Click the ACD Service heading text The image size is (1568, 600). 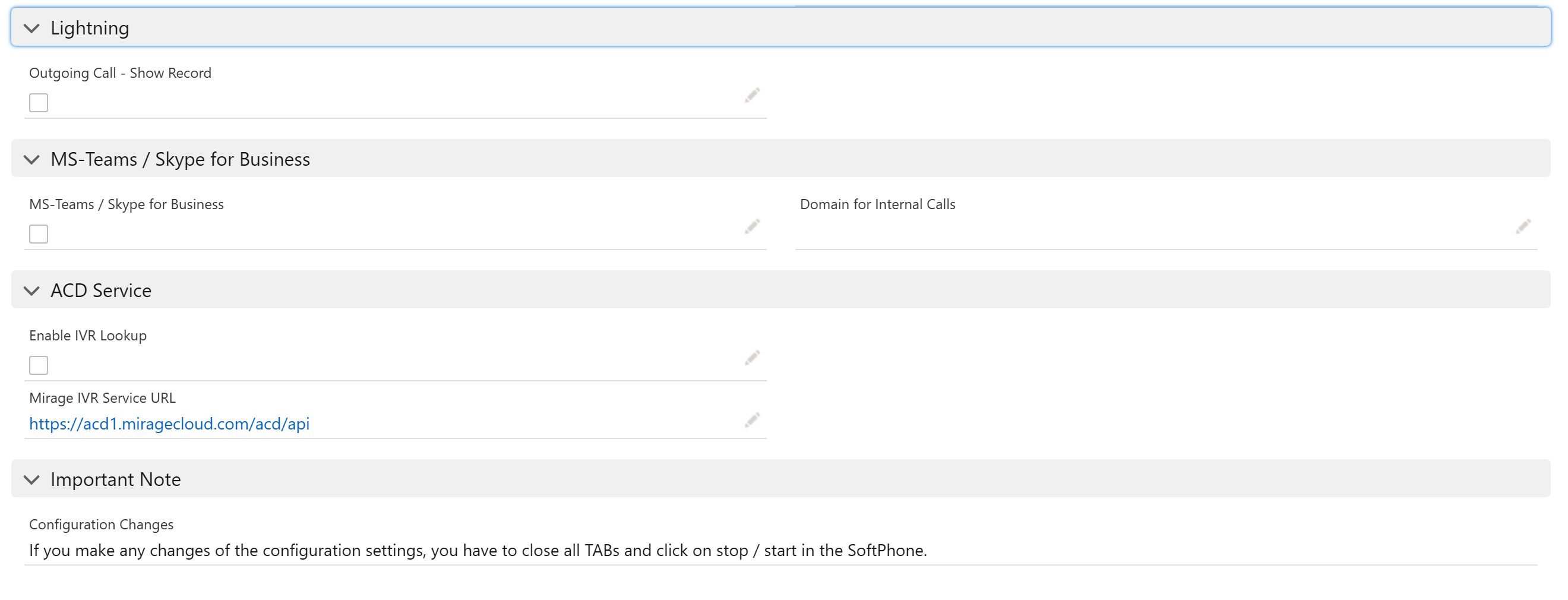(101, 290)
